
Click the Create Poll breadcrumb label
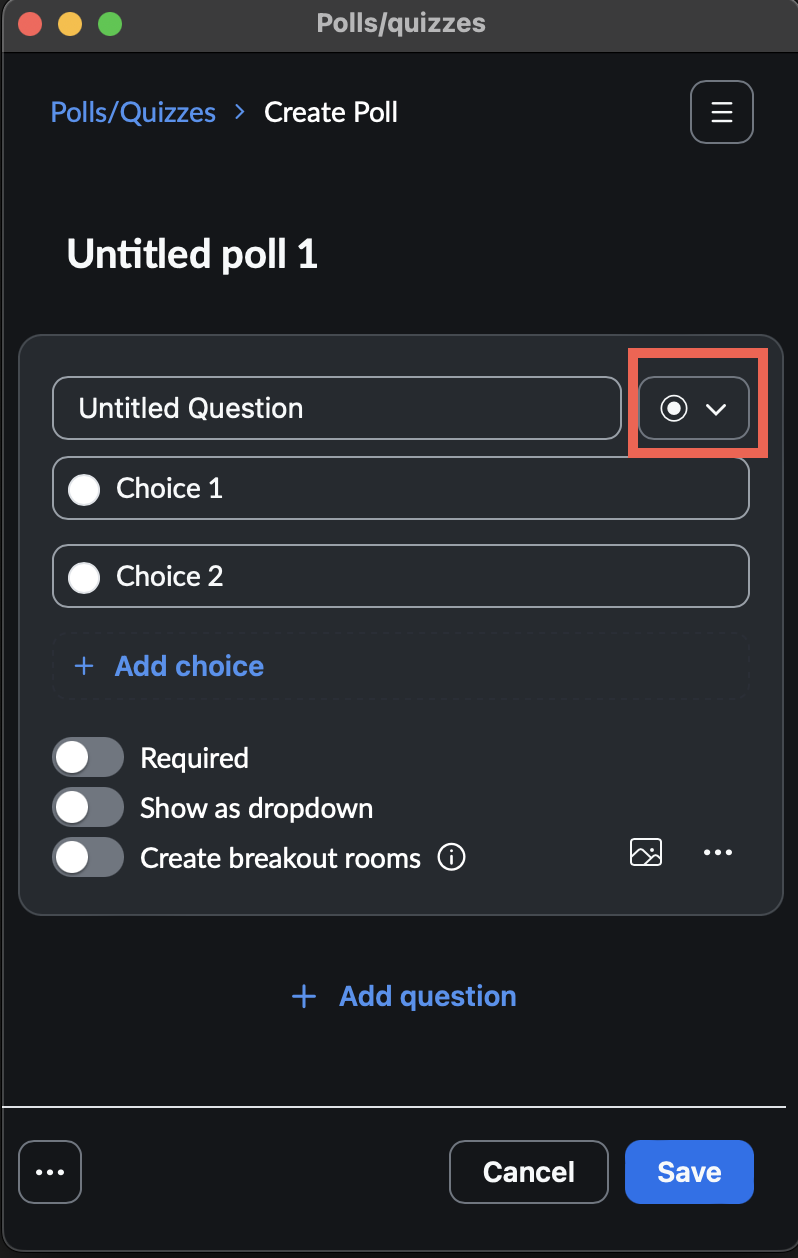click(x=330, y=112)
